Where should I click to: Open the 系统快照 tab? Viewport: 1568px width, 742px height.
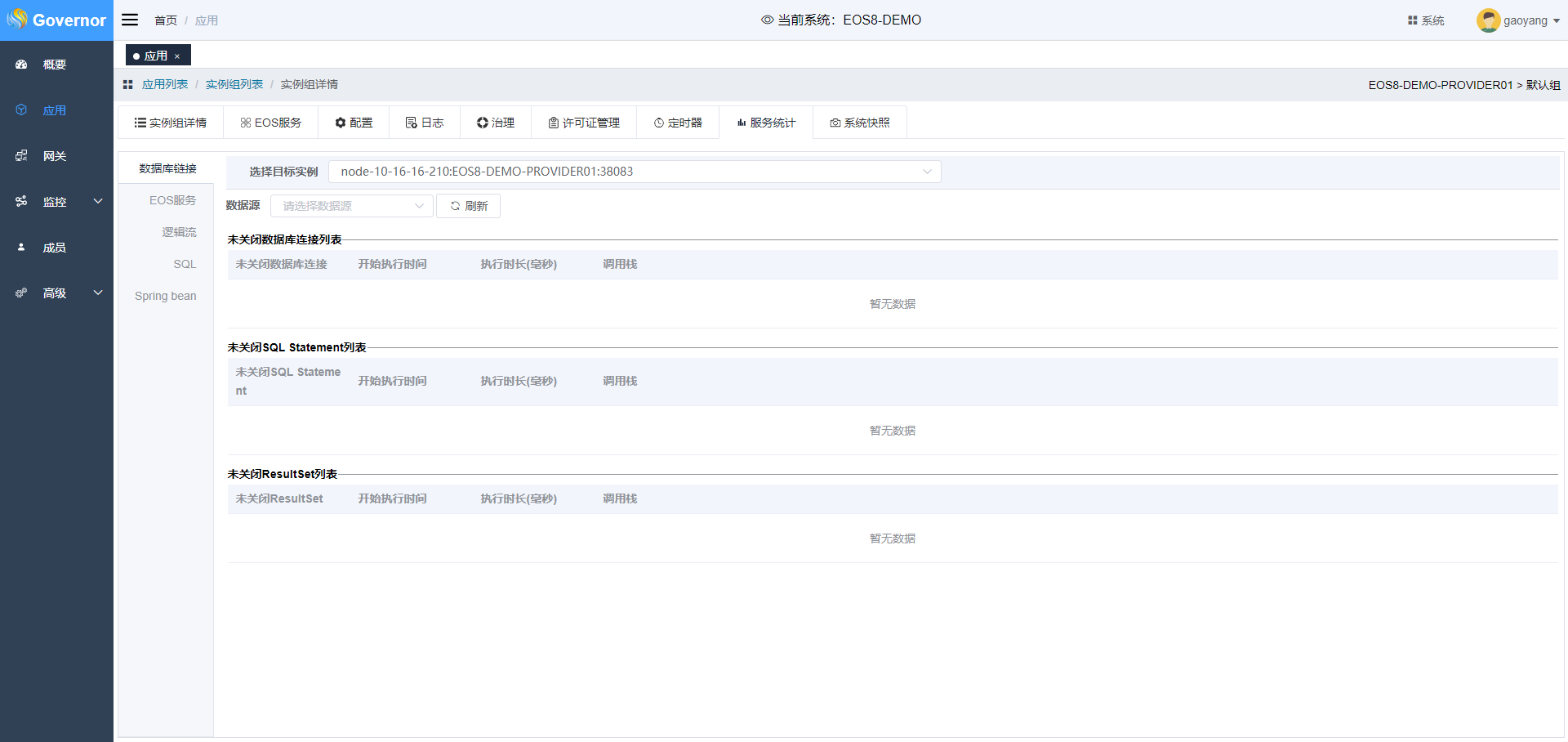click(860, 123)
